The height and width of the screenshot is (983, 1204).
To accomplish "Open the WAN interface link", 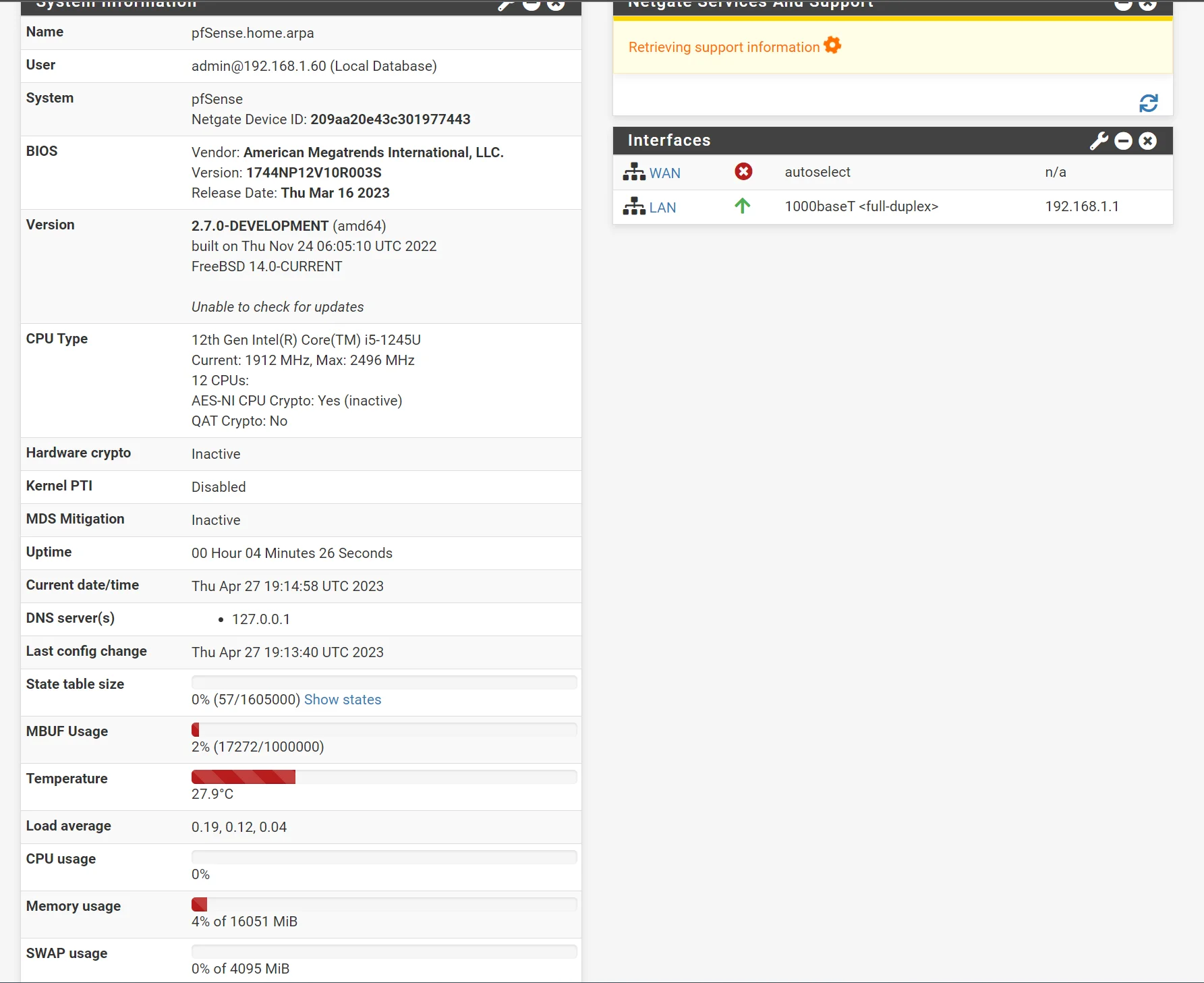I will (x=665, y=173).
